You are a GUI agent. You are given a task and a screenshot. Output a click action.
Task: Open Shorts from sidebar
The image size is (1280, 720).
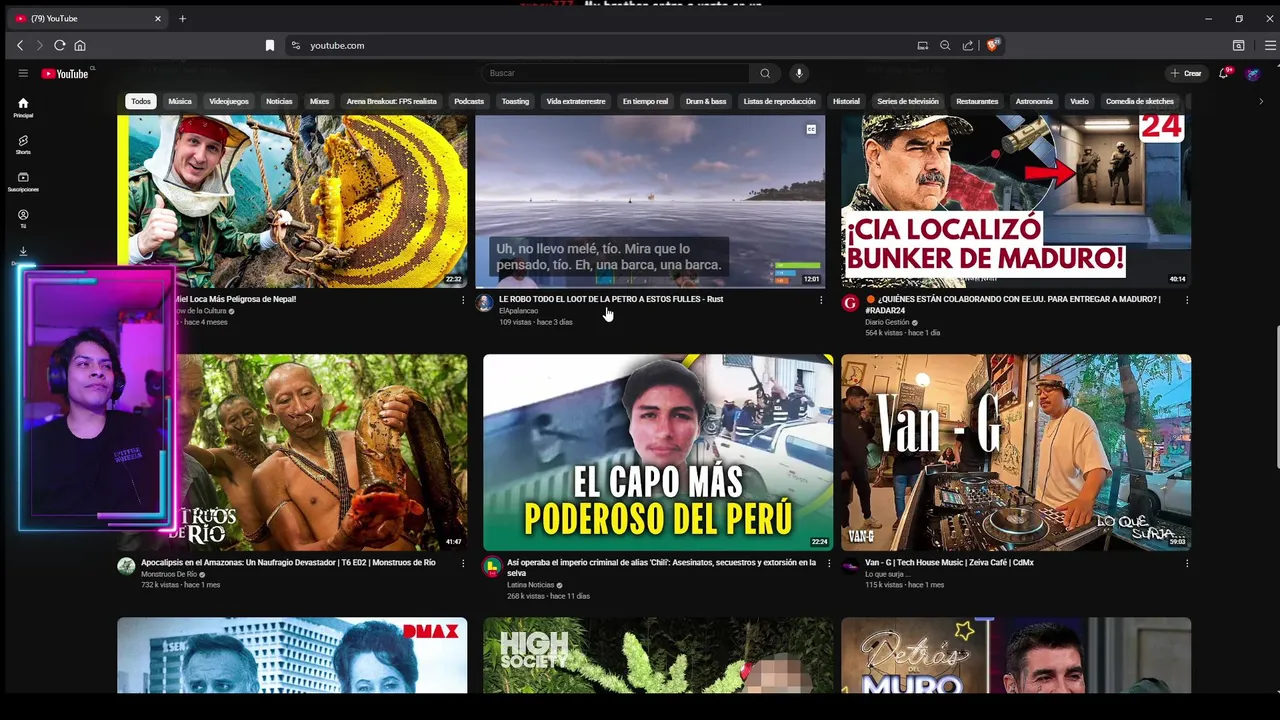[23, 144]
